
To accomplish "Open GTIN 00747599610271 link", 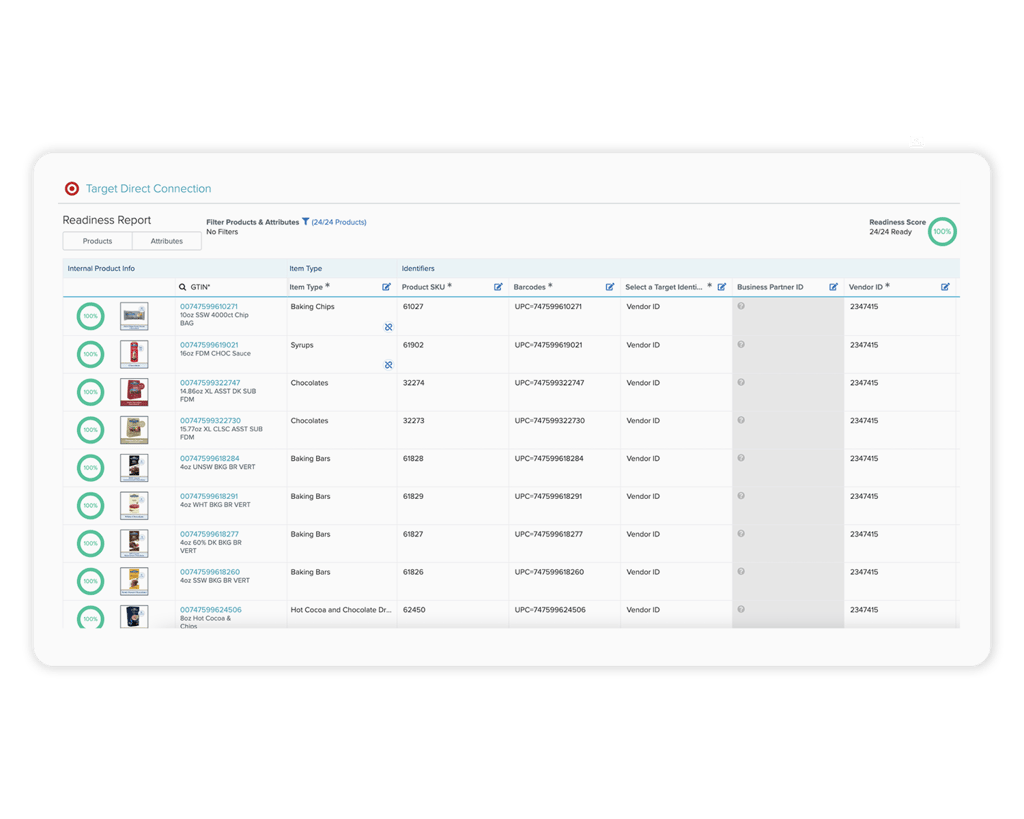I will (x=209, y=306).
